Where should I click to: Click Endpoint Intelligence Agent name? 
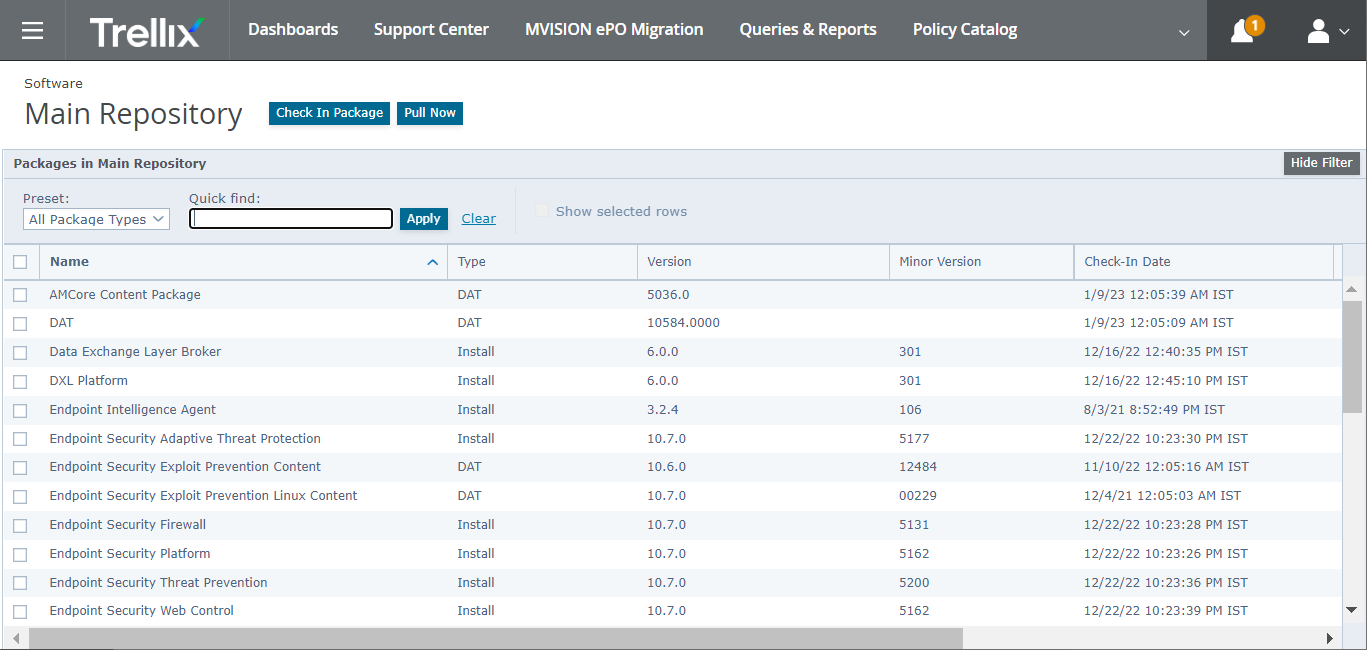(133, 410)
